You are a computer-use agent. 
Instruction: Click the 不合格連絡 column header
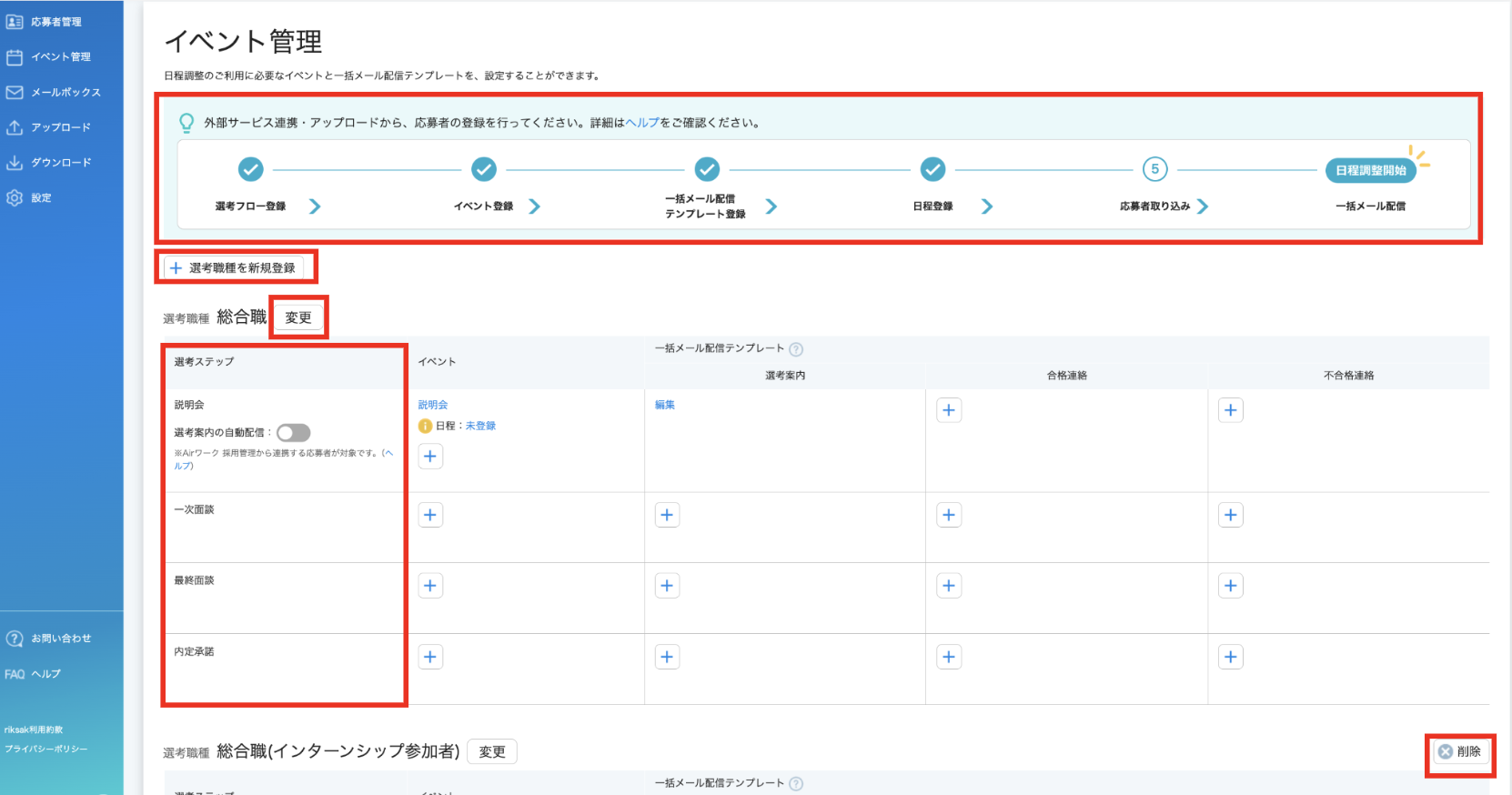[x=1348, y=375]
